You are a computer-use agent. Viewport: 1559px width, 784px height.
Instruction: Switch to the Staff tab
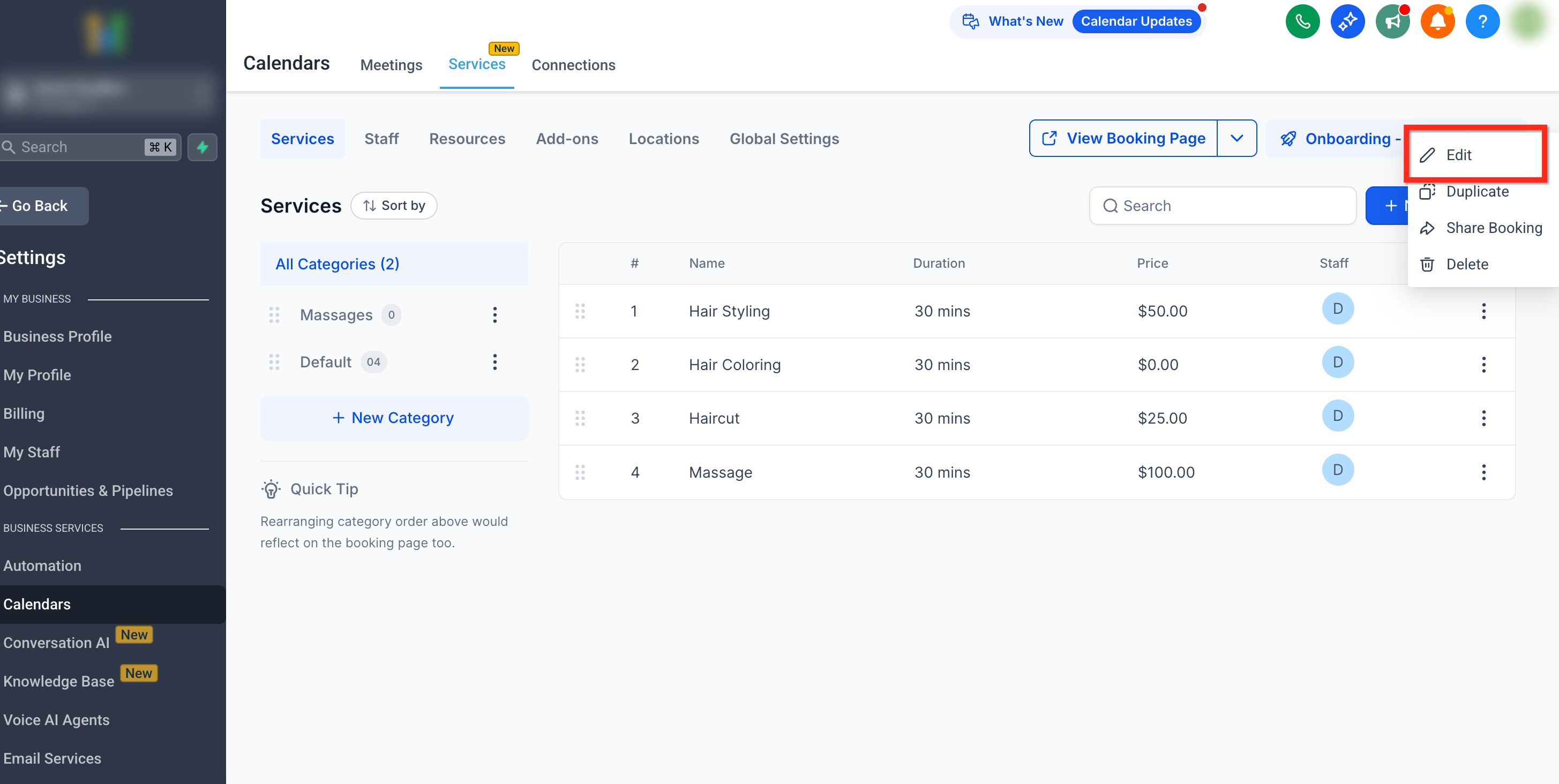381,139
